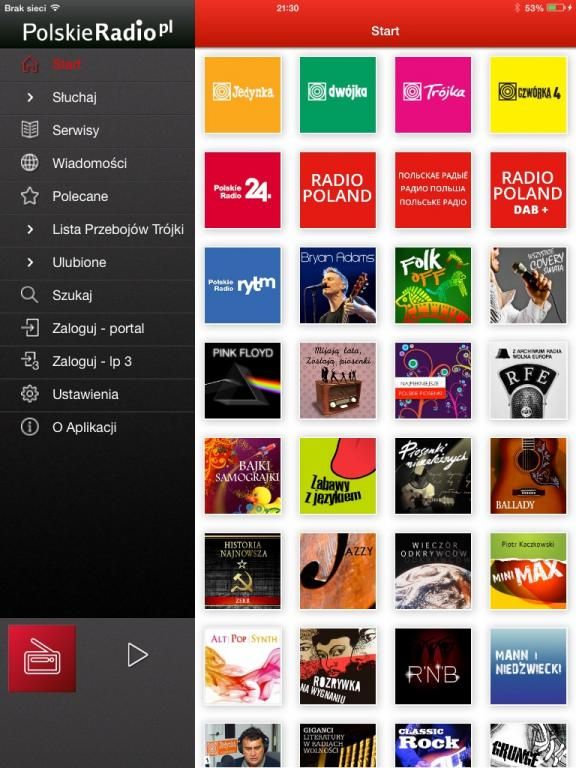Image resolution: width=576 pixels, height=768 pixels.
Task: Open the Czwórka 4 station tile
Action: click(528, 95)
